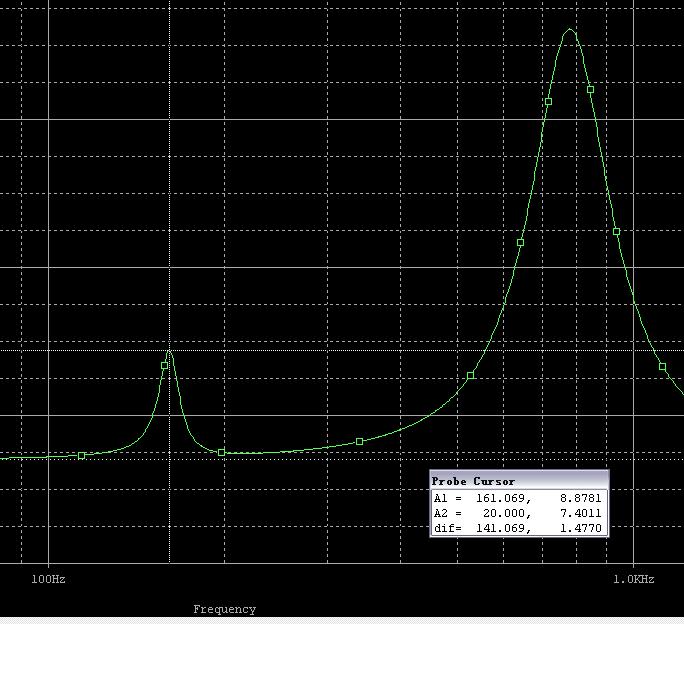Select the square marker on the small peak
The image size is (684, 687).
(165, 366)
